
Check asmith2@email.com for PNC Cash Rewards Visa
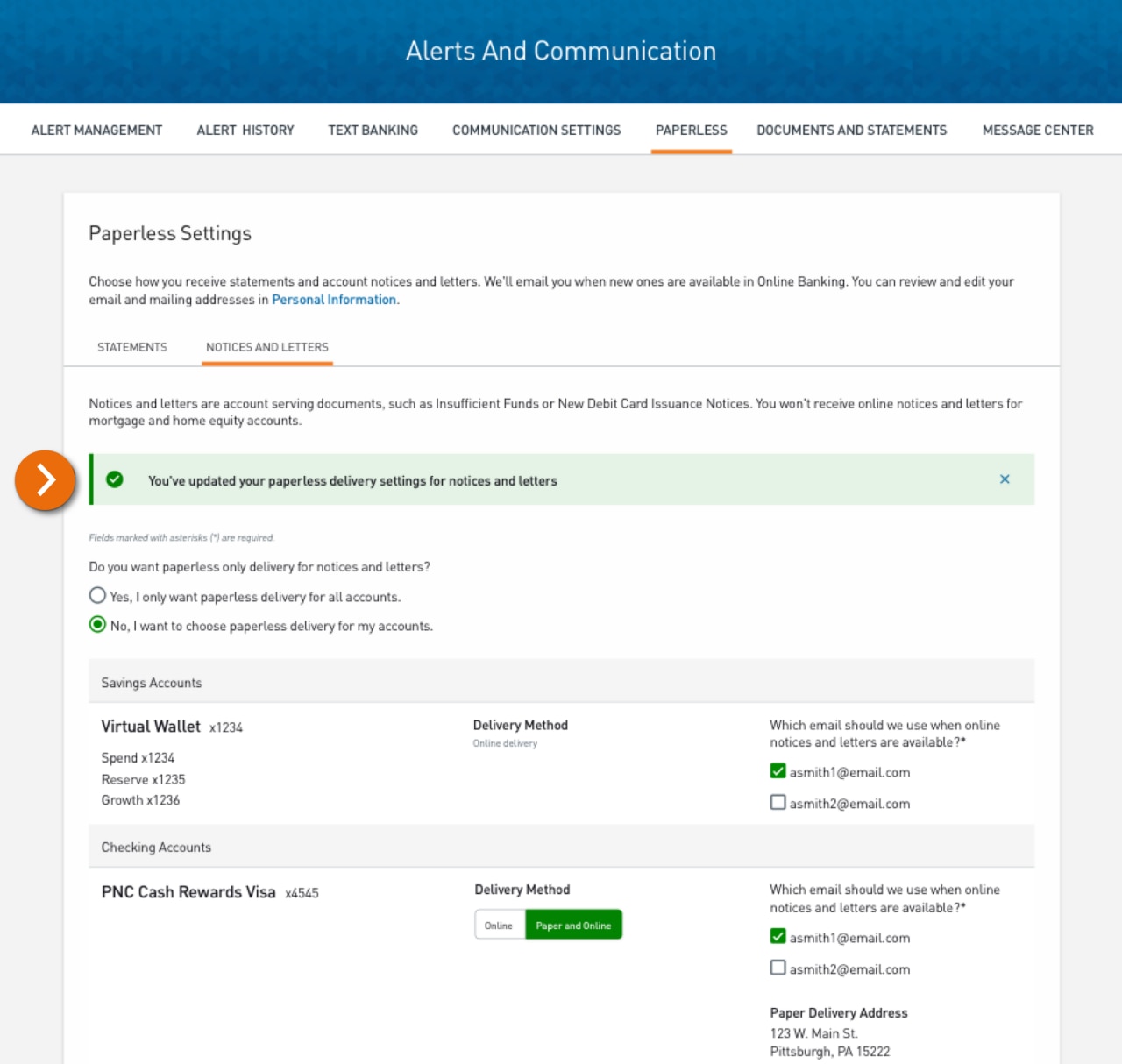coord(778,968)
